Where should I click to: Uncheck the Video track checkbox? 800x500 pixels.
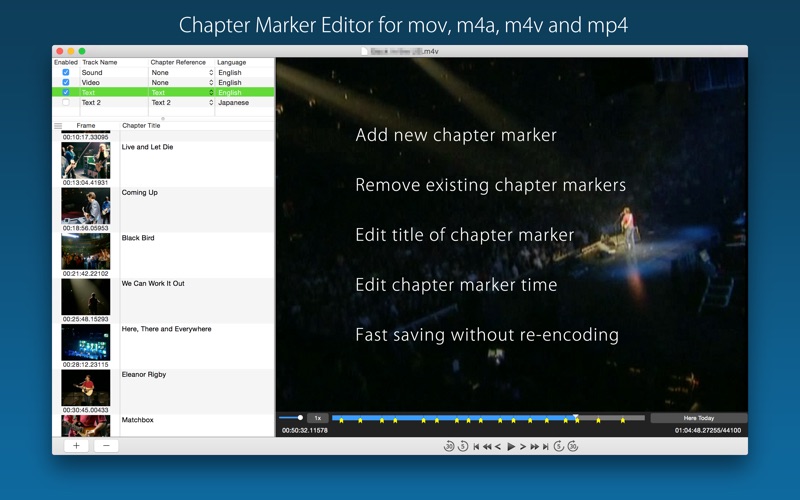coord(66,83)
